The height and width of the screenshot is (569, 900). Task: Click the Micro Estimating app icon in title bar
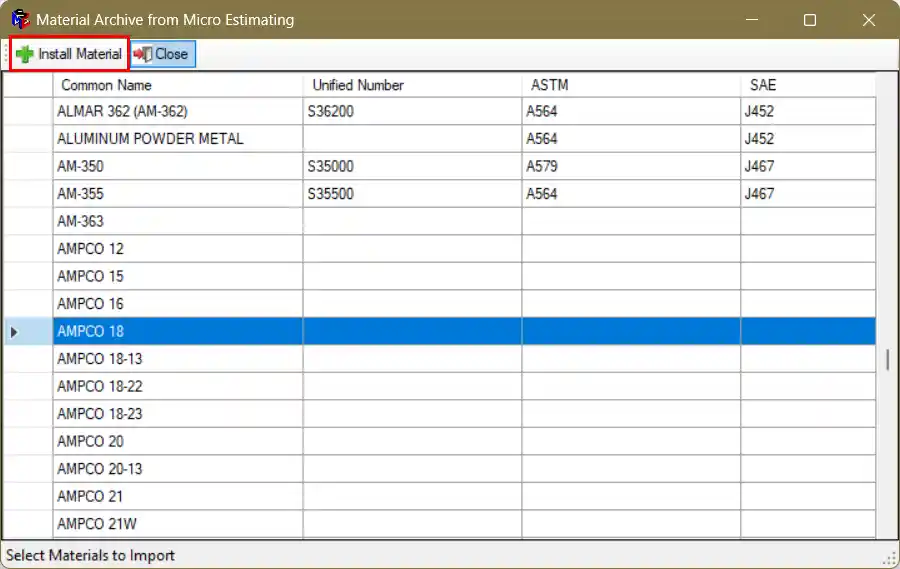(x=21, y=20)
